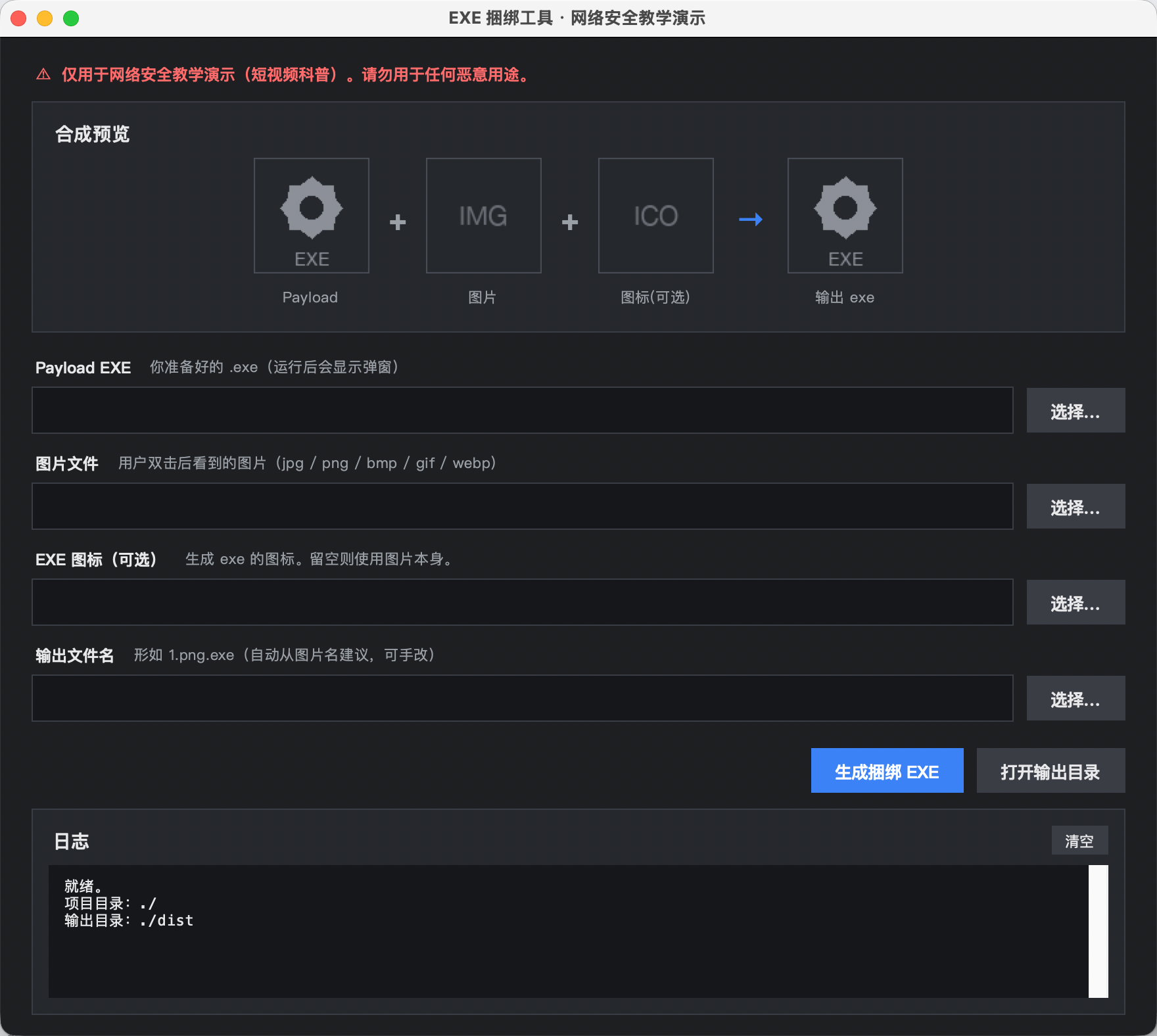Choose an EXE icon file with 选择...
The image size is (1157, 1036).
tap(1075, 602)
